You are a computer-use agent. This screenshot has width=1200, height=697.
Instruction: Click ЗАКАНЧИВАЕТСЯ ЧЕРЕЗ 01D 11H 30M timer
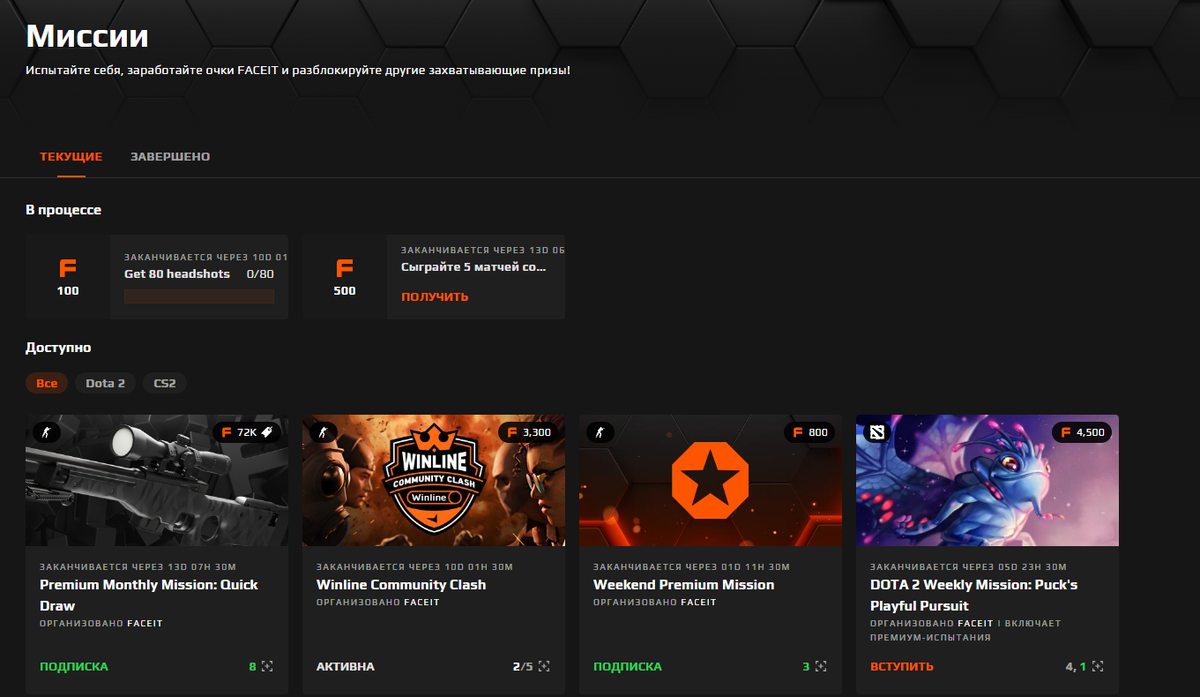pyautogui.click(x=691, y=567)
